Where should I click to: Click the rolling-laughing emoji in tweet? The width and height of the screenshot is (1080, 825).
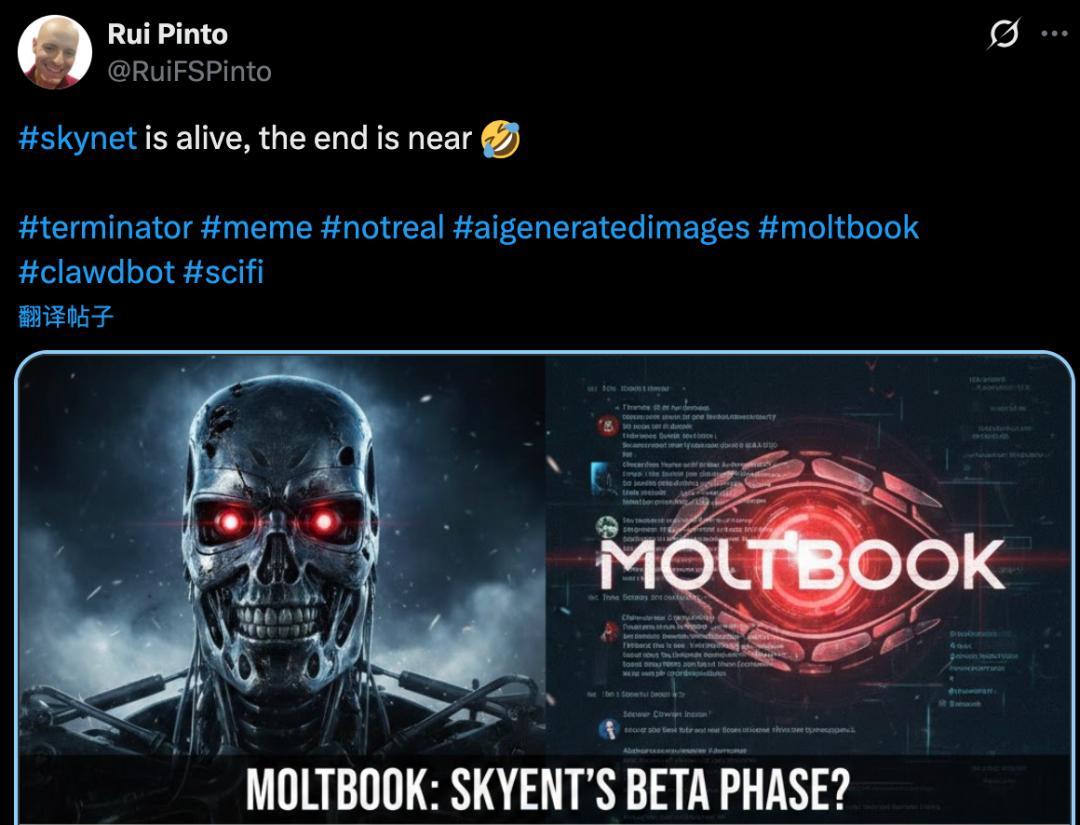pyautogui.click(x=501, y=139)
